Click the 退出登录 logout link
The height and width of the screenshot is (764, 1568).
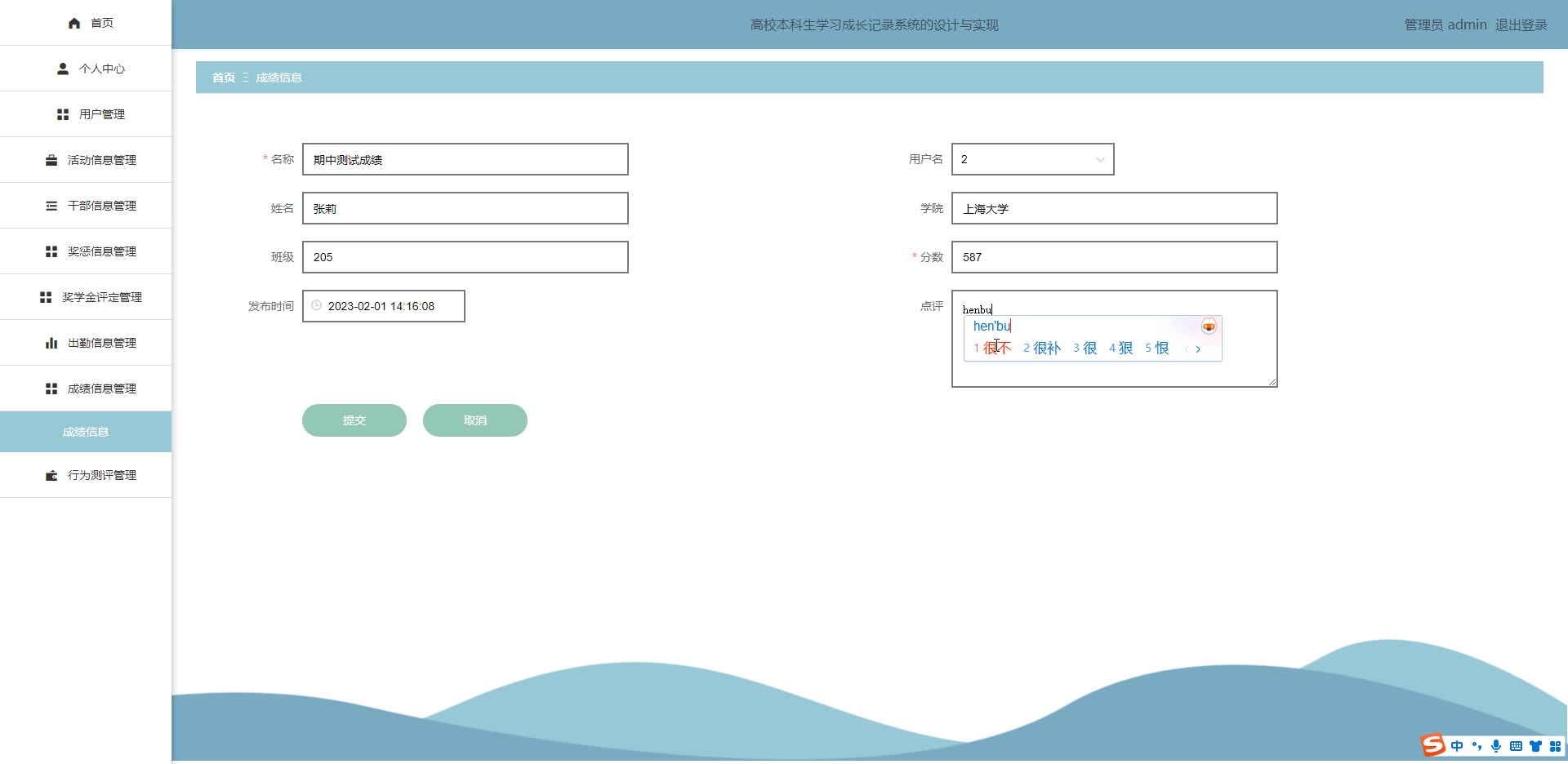(x=1521, y=24)
